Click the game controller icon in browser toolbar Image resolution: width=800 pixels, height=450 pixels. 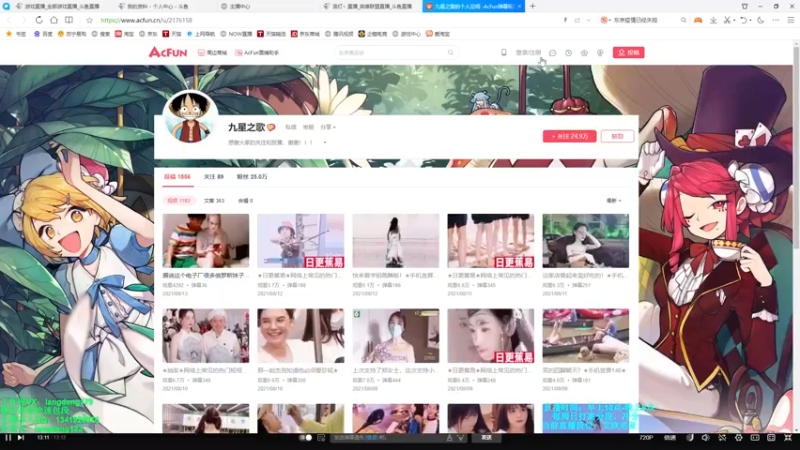(x=698, y=20)
